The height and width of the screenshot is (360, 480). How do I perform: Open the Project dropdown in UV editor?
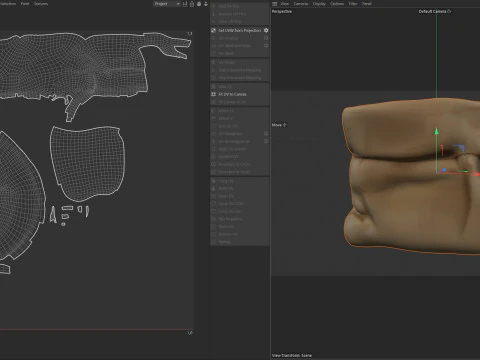tap(167, 4)
